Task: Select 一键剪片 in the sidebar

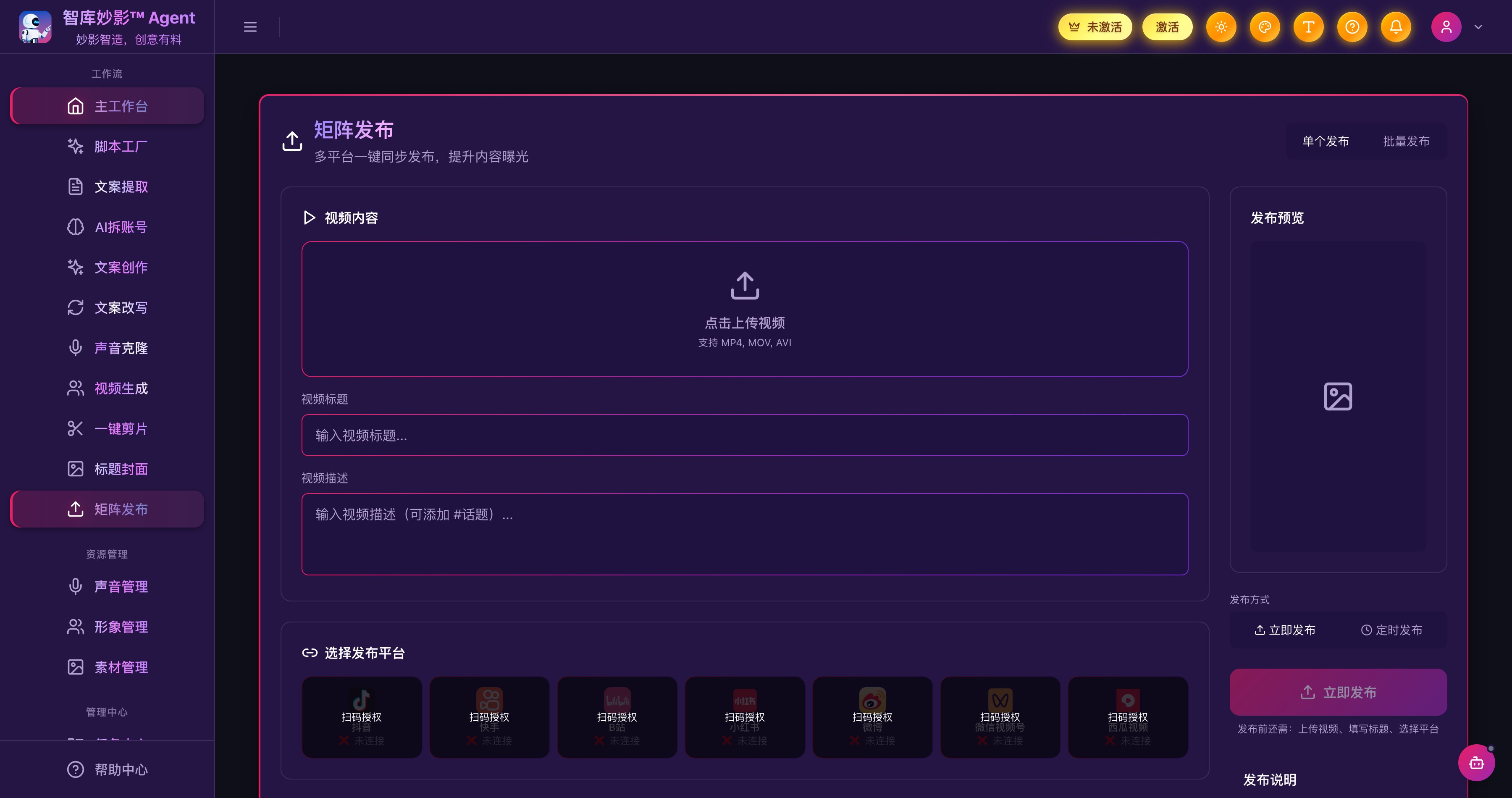Action: click(108, 429)
